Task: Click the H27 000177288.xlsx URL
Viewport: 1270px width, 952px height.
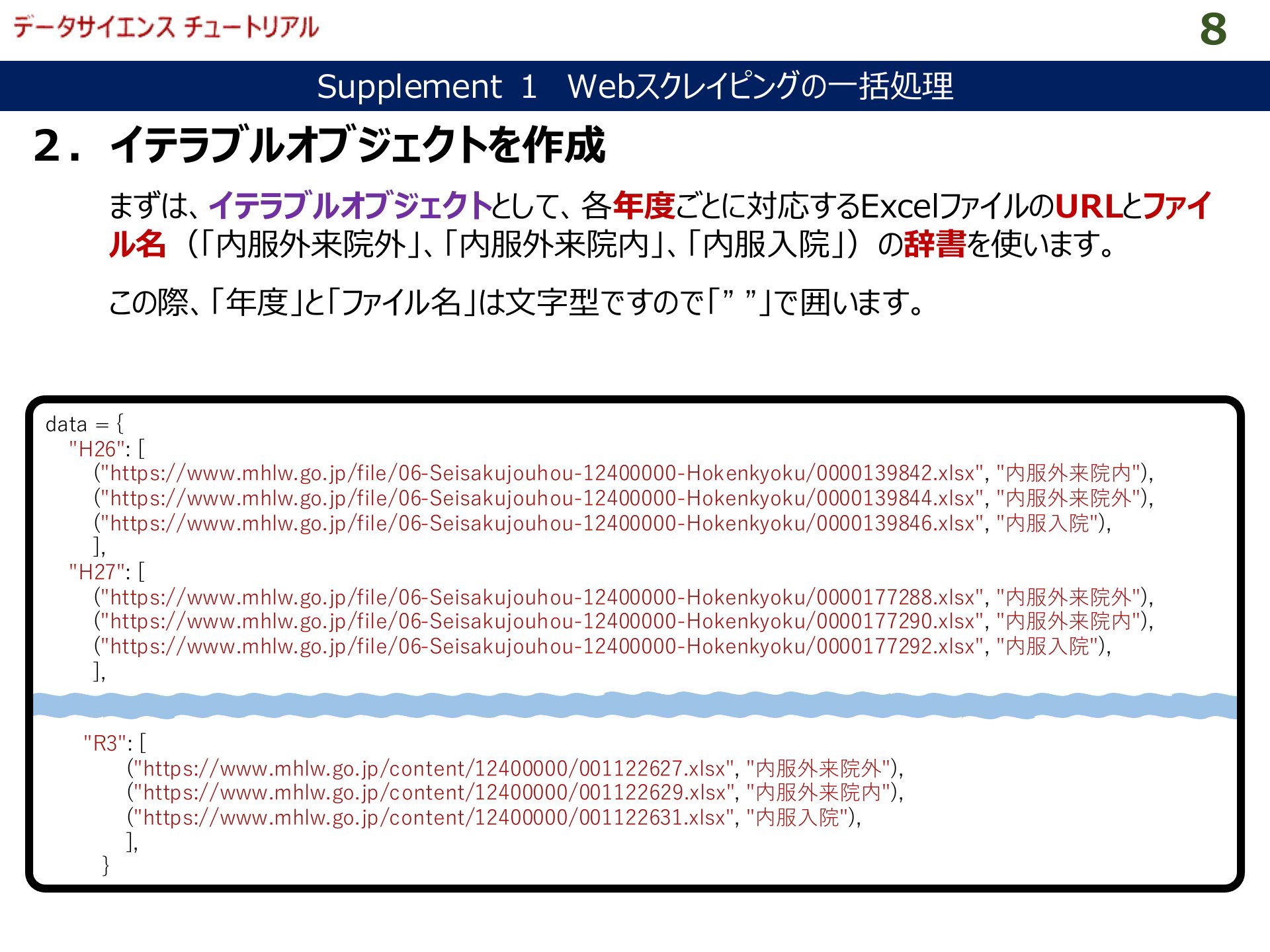Action: 541,597
